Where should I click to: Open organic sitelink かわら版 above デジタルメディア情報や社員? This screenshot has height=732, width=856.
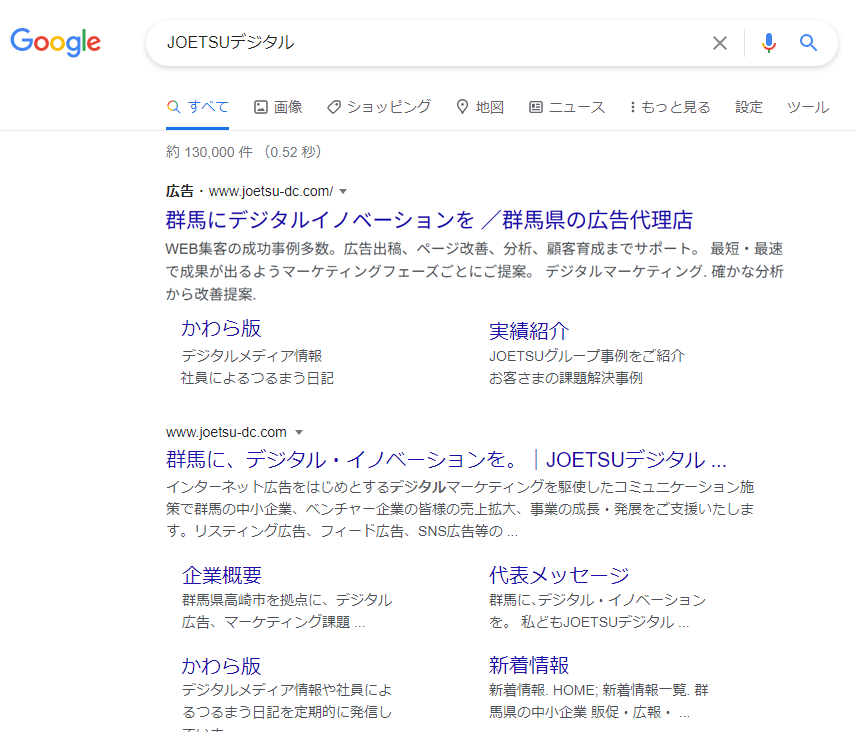221,666
